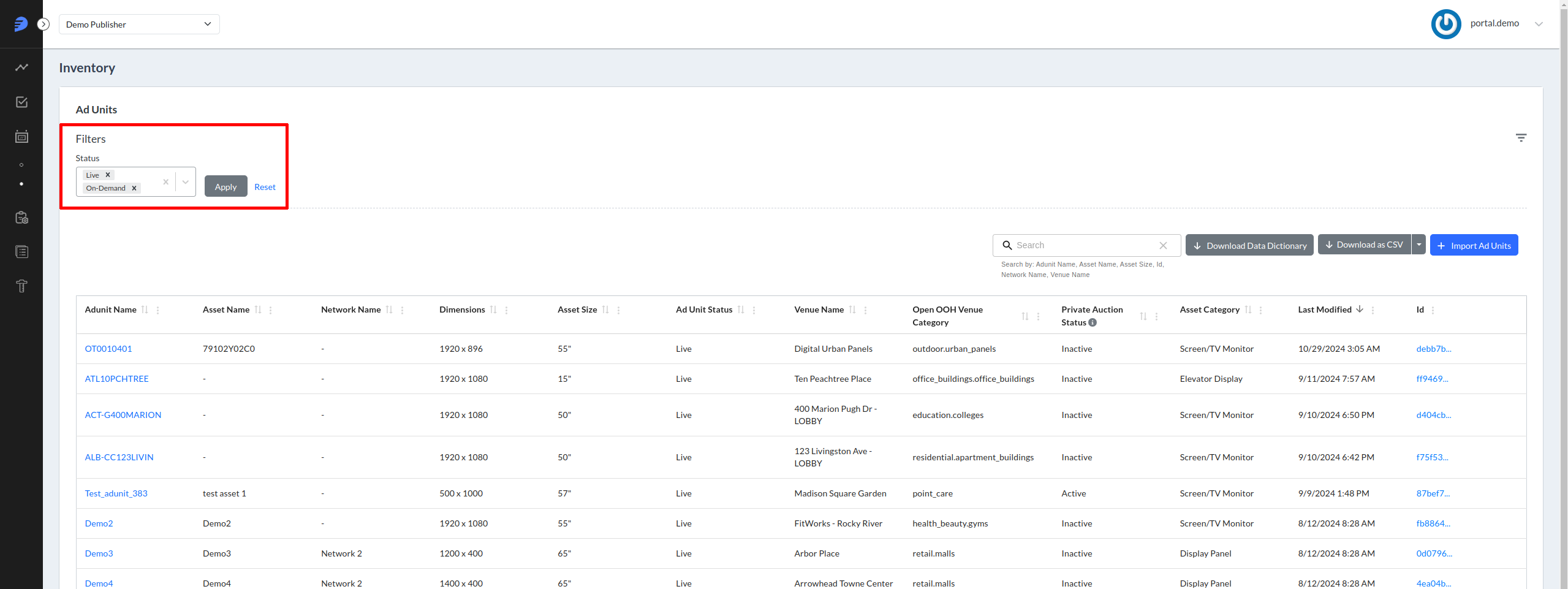
Task: Open ad unit Test_adunit_383
Action: [x=116, y=493]
